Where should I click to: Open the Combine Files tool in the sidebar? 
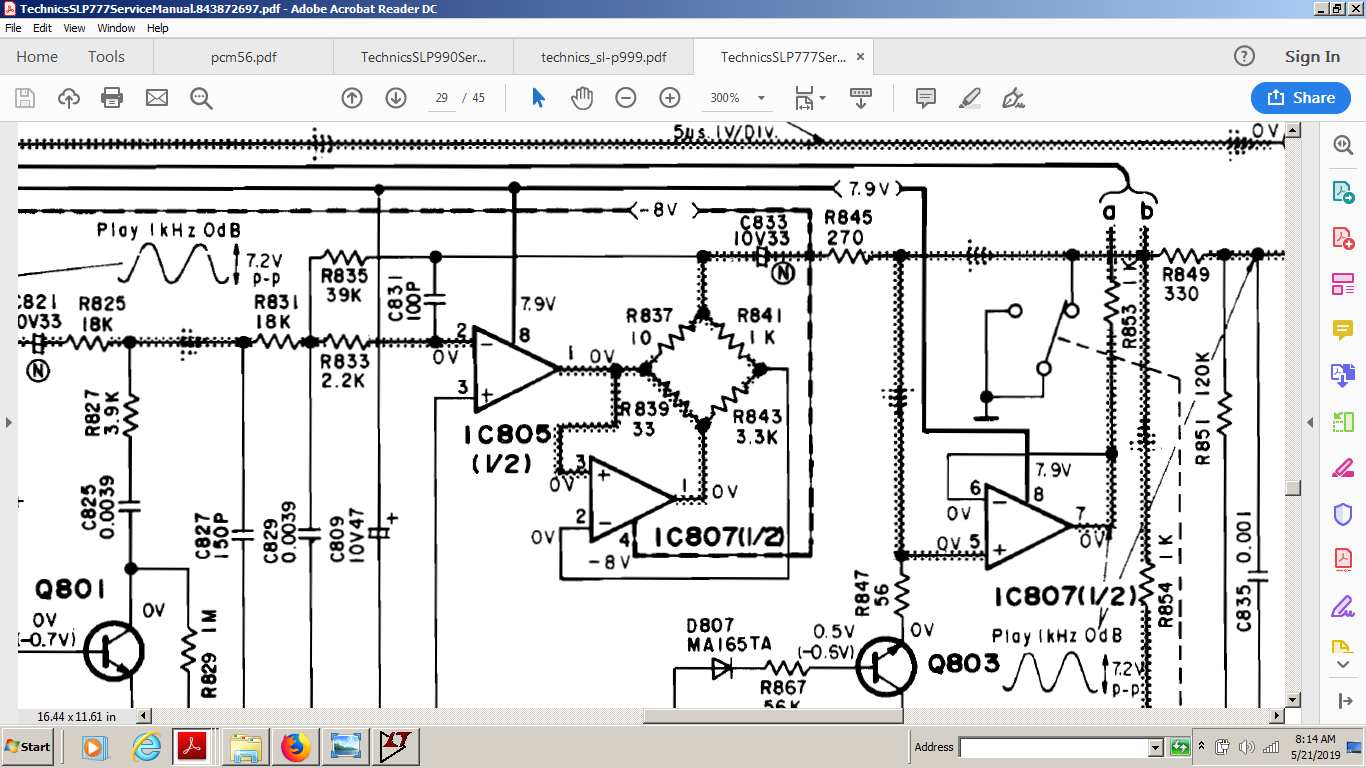point(1342,375)
